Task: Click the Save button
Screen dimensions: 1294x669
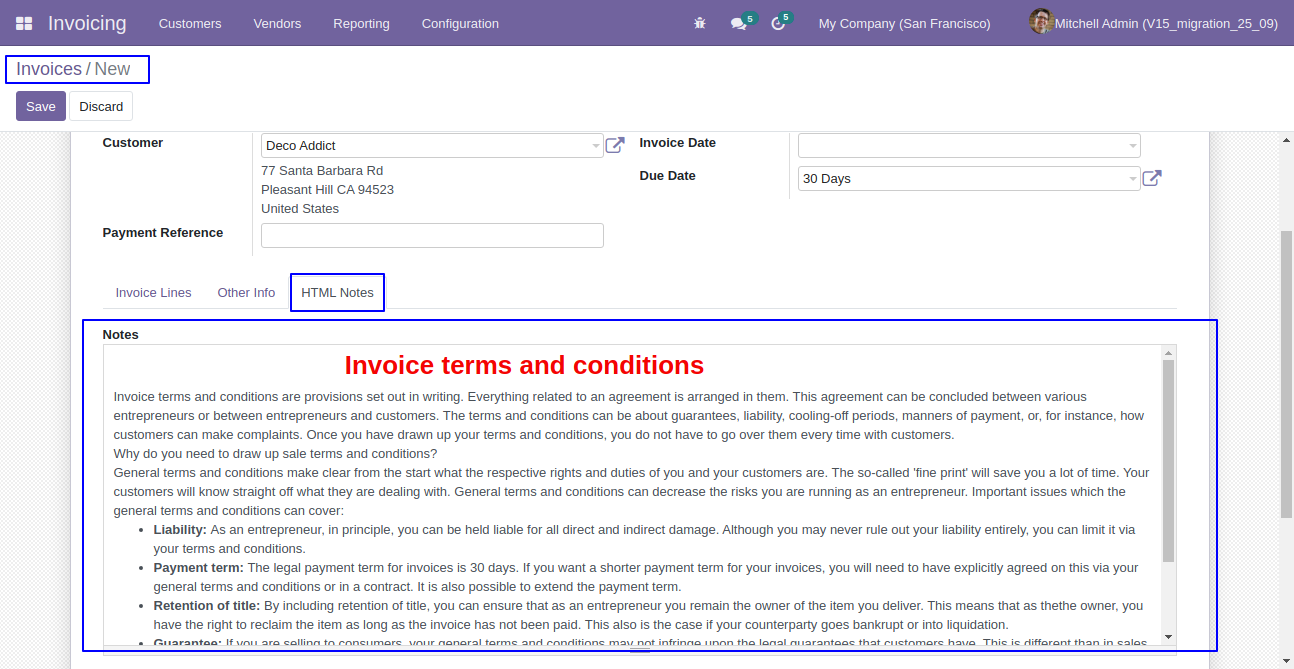Action: [41, 106]
